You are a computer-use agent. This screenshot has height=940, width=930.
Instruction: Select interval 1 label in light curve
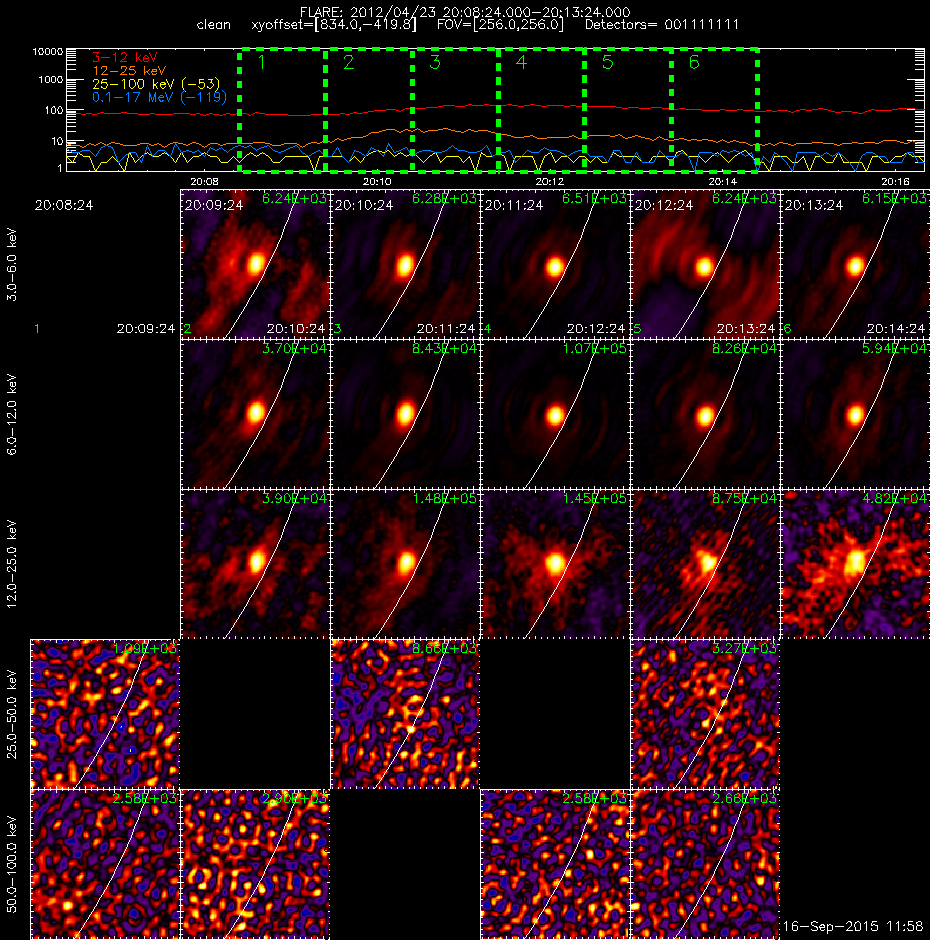click(261, 62)
